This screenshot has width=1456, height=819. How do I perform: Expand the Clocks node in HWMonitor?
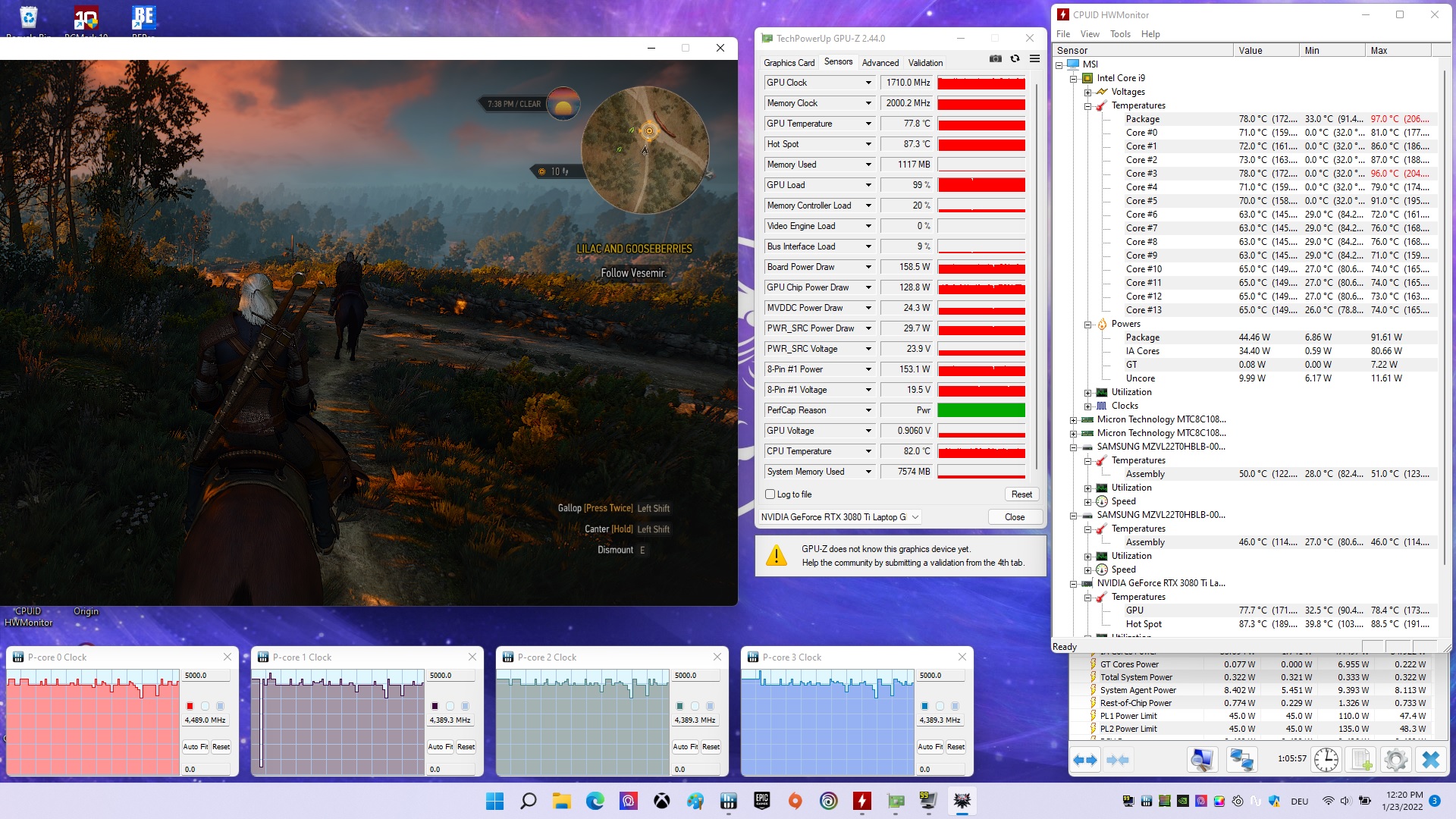tap(1087, 406)
